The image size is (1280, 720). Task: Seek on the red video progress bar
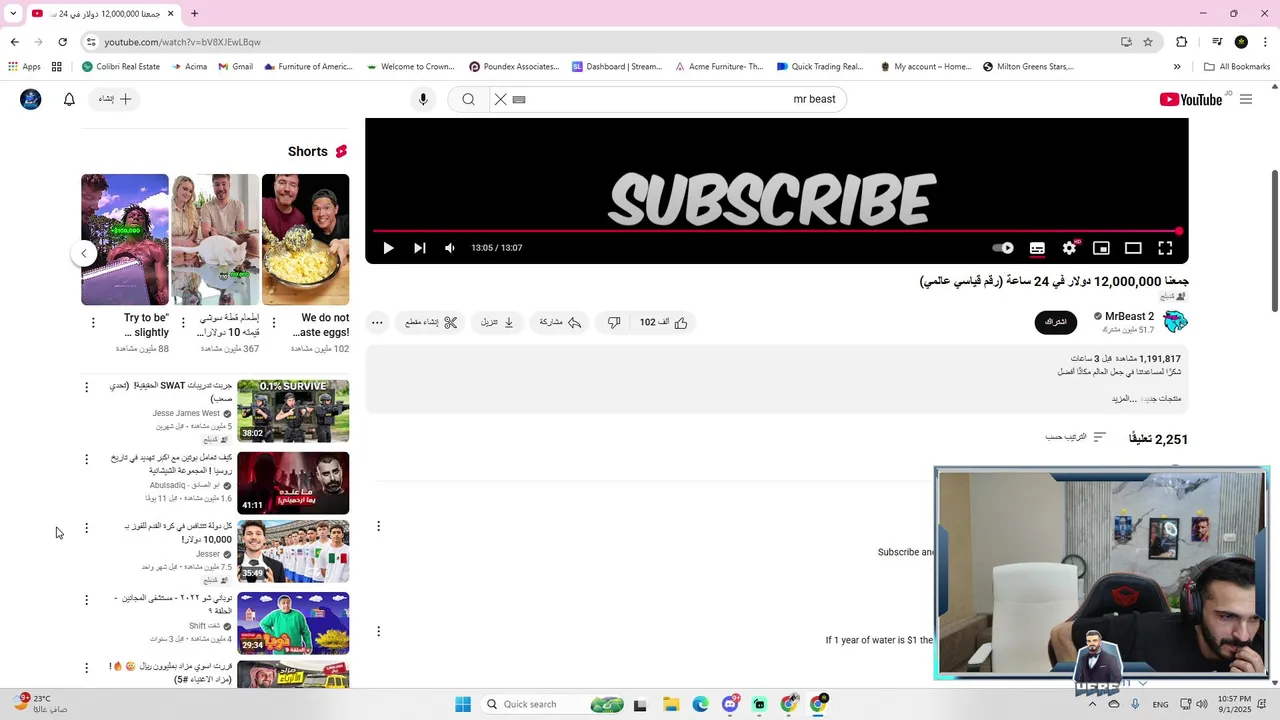(x=777, y=231)
